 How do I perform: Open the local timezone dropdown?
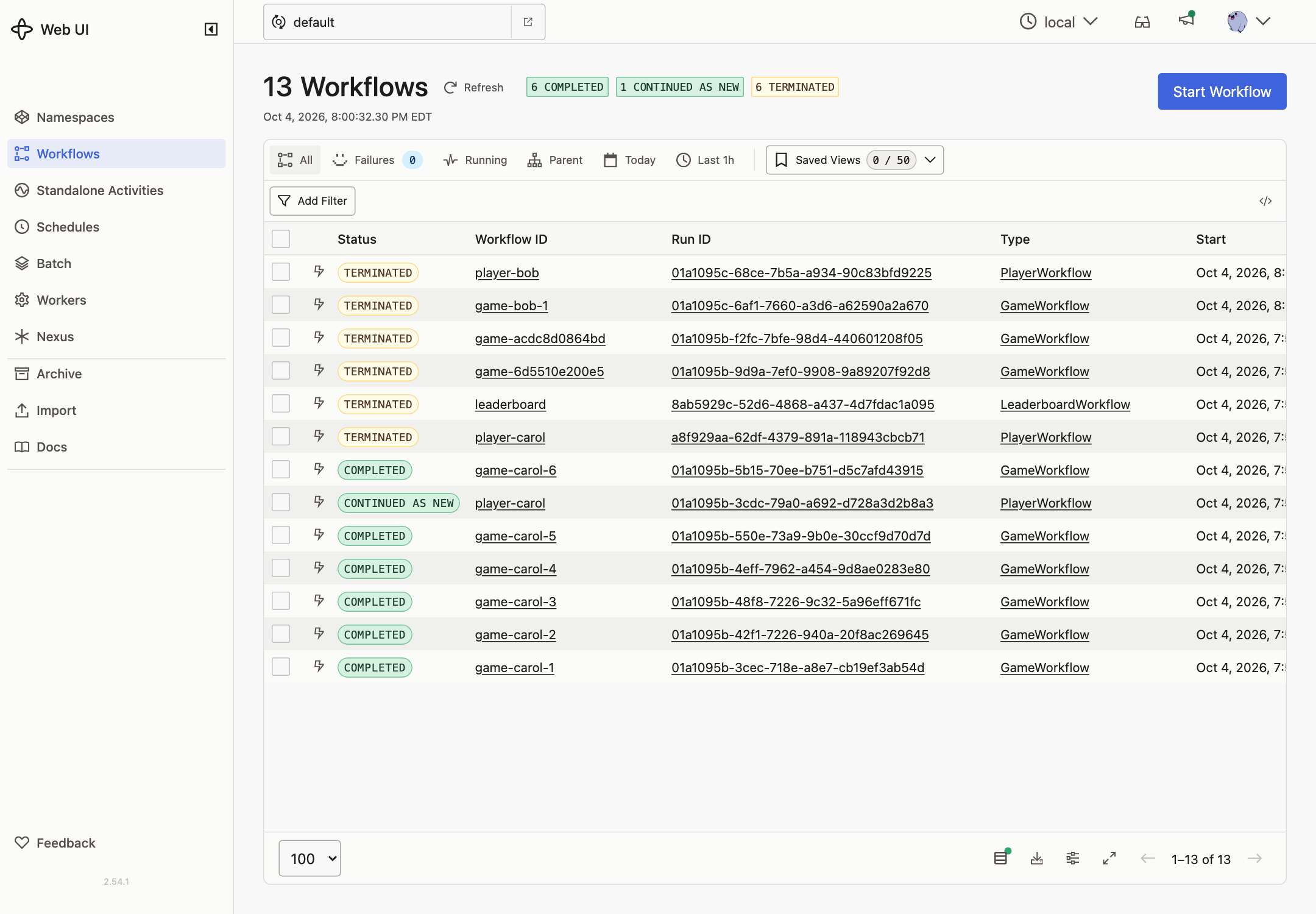pos(1059,22)
